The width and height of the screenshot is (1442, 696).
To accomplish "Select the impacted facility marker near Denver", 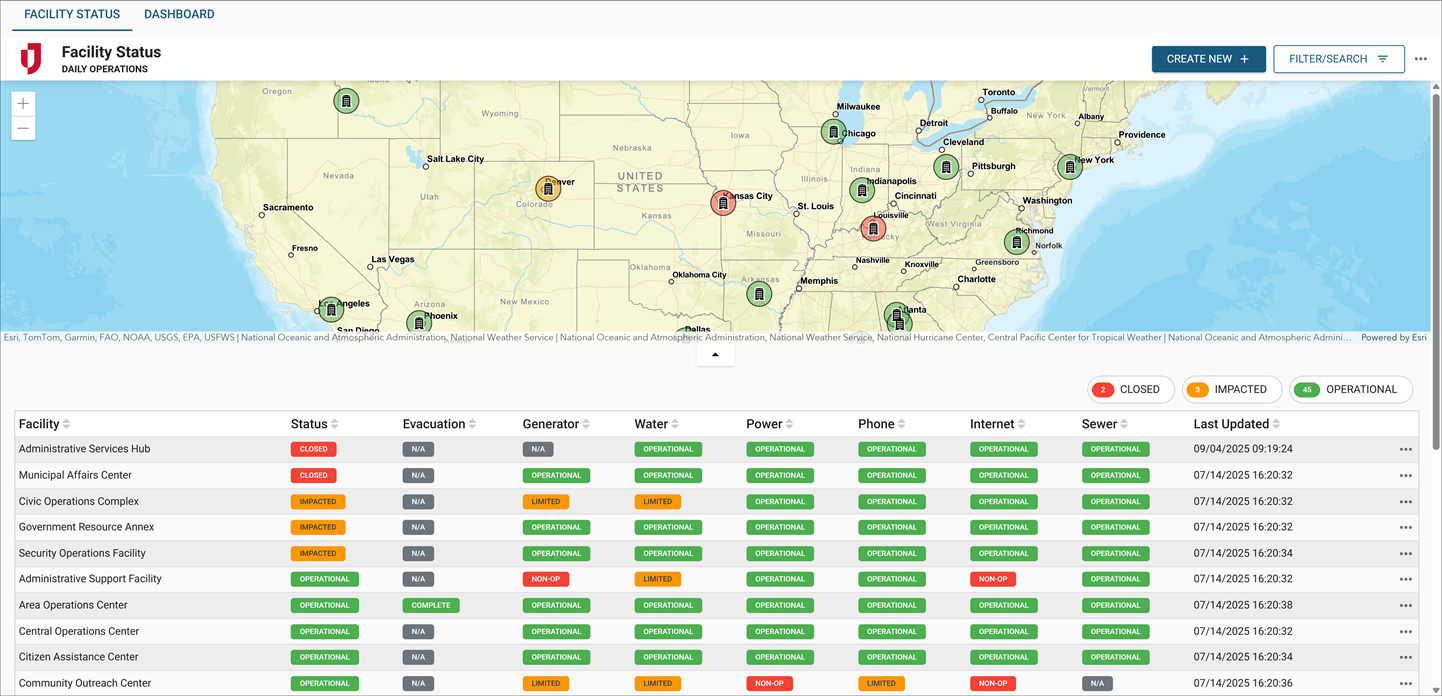I will (547, 187).
